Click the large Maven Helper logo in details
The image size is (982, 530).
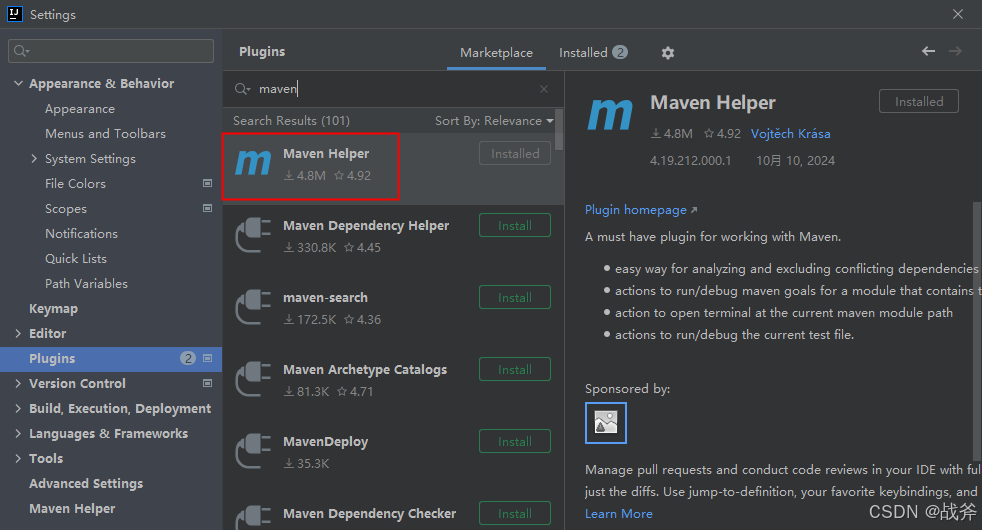click(x=610, y=114)
